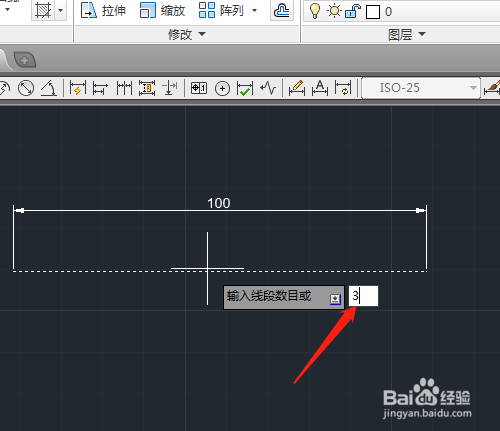Click the 输入线段数目或 prompt label
Screen dimensions: 500x431
point(269,296)
